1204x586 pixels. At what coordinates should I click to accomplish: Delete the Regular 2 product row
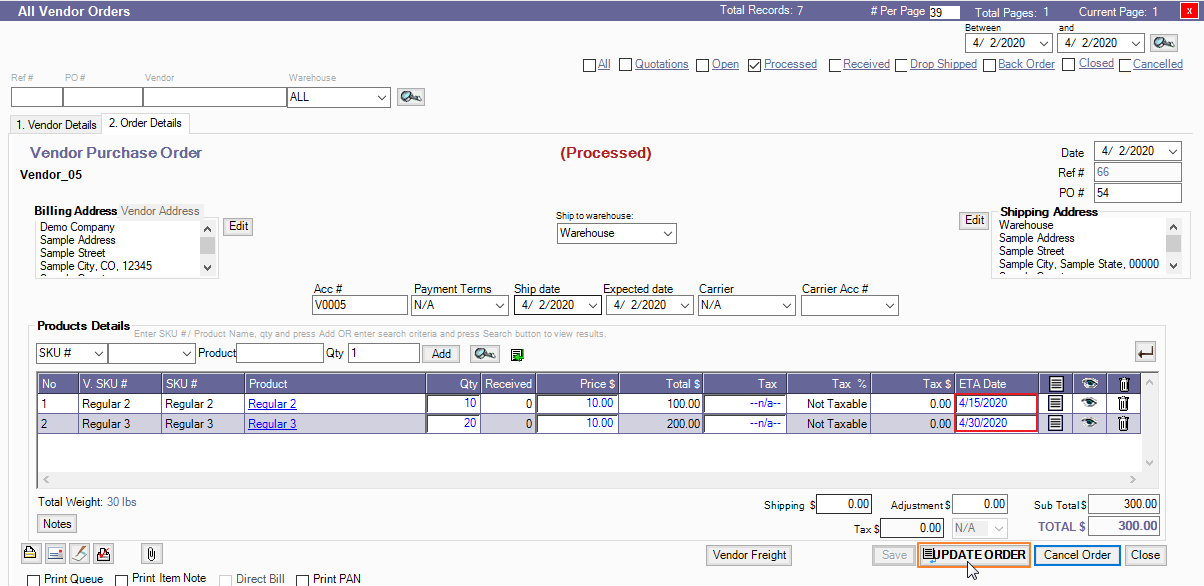coord(1123,404)
